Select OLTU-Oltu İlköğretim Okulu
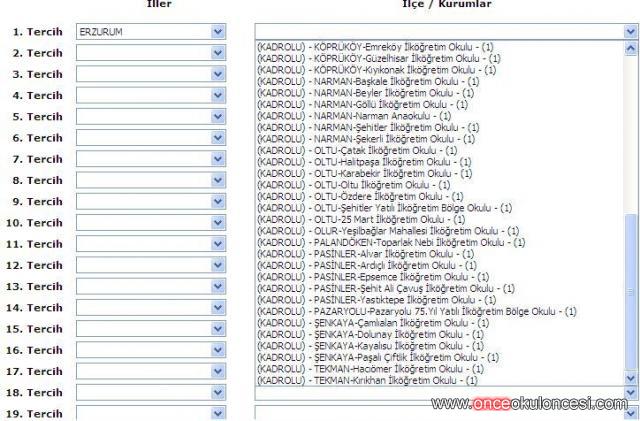The width and height of the screenshot is (640, 421). (440, 185)
